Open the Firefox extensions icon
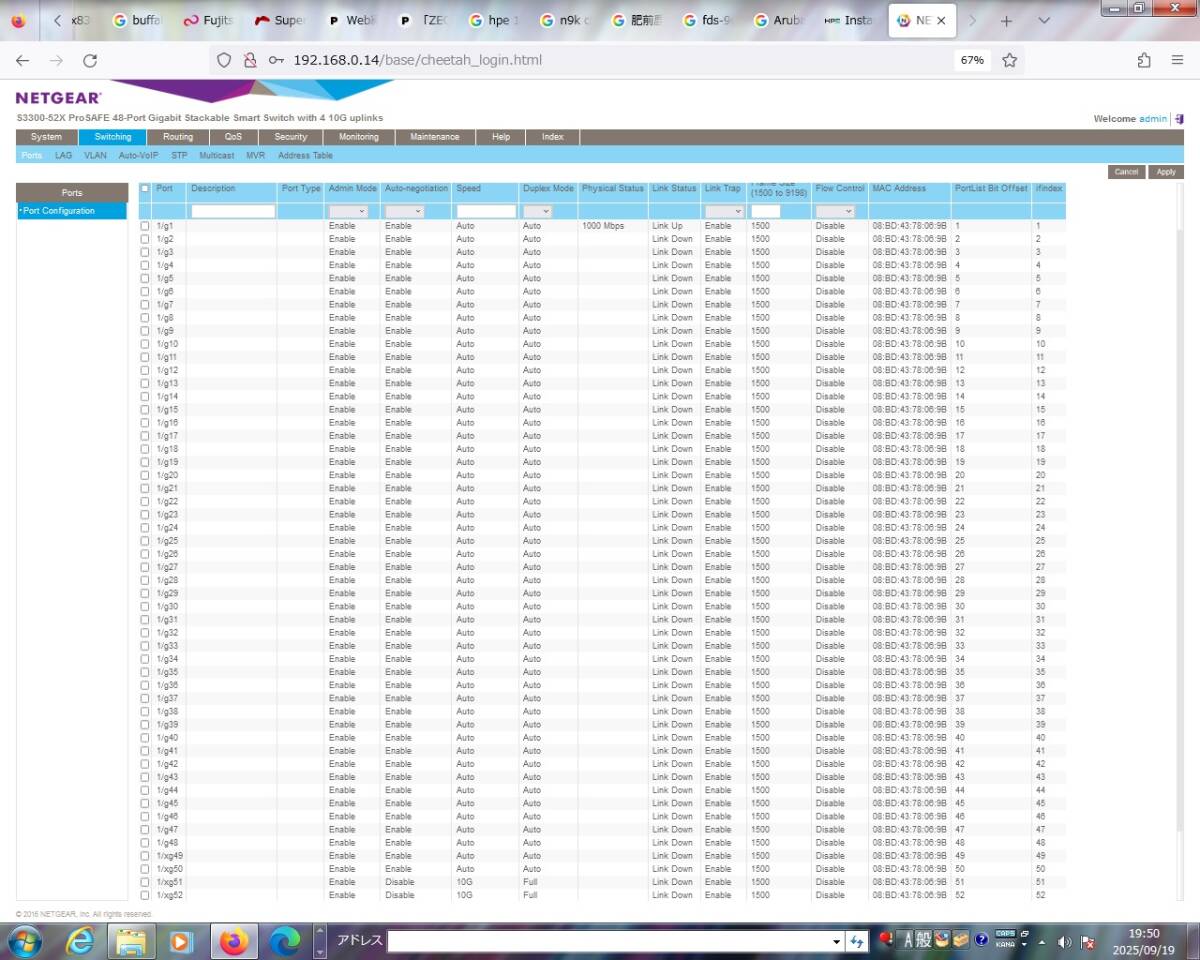The width and height of the screenshot is (1200, 960). pyautogui.click(x=1144, y=60)
